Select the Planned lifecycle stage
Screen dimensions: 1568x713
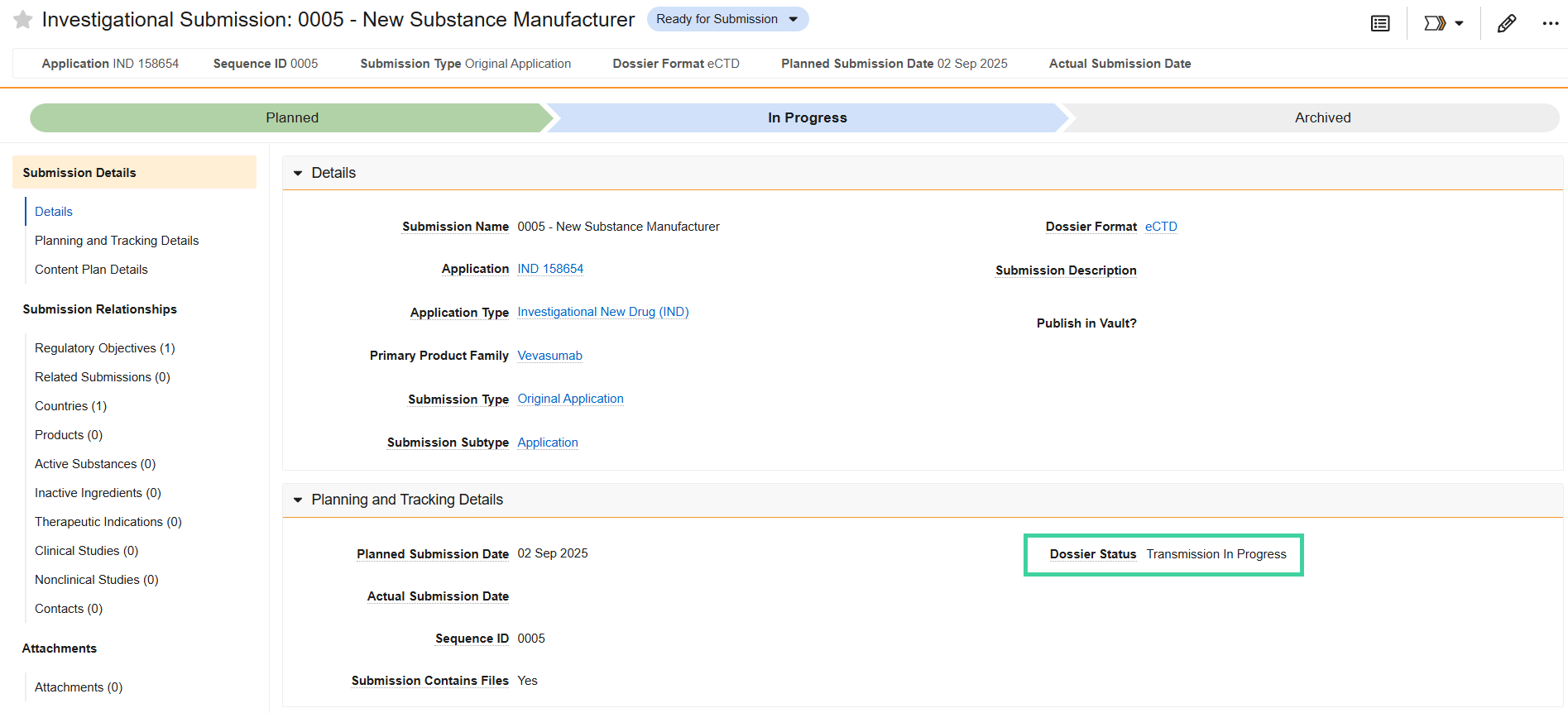[x=292, y=117]
